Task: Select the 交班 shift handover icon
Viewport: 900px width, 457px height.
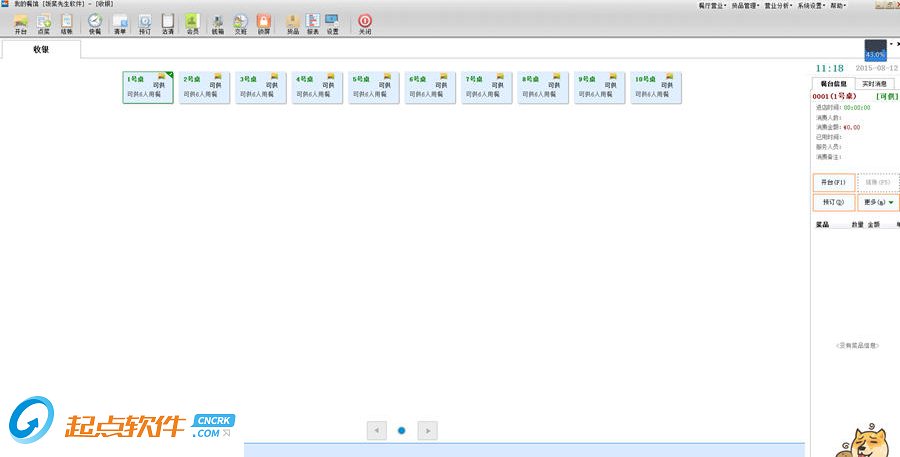Action: [240, 24]
